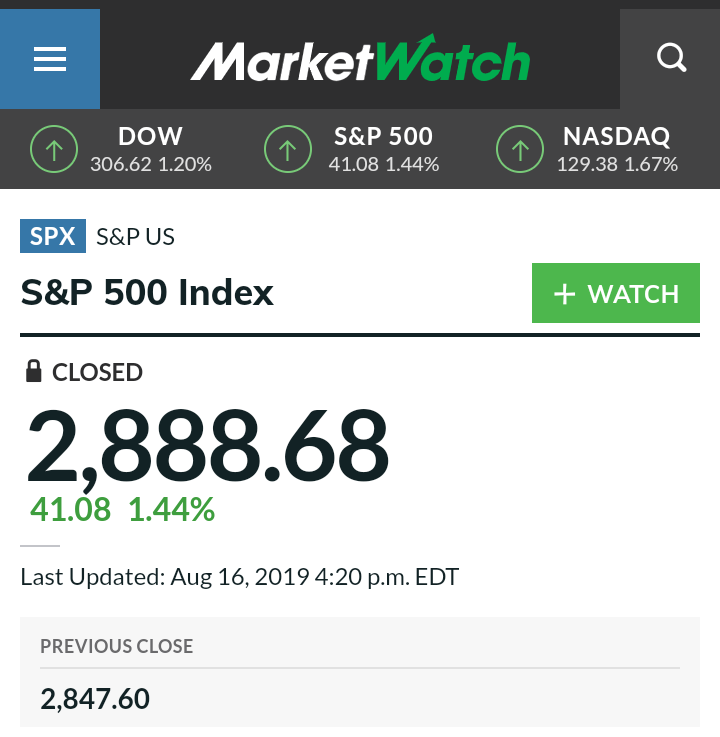Click the green 1.44% change below price
Screen dimensions: 720x737
click(171, 510)
